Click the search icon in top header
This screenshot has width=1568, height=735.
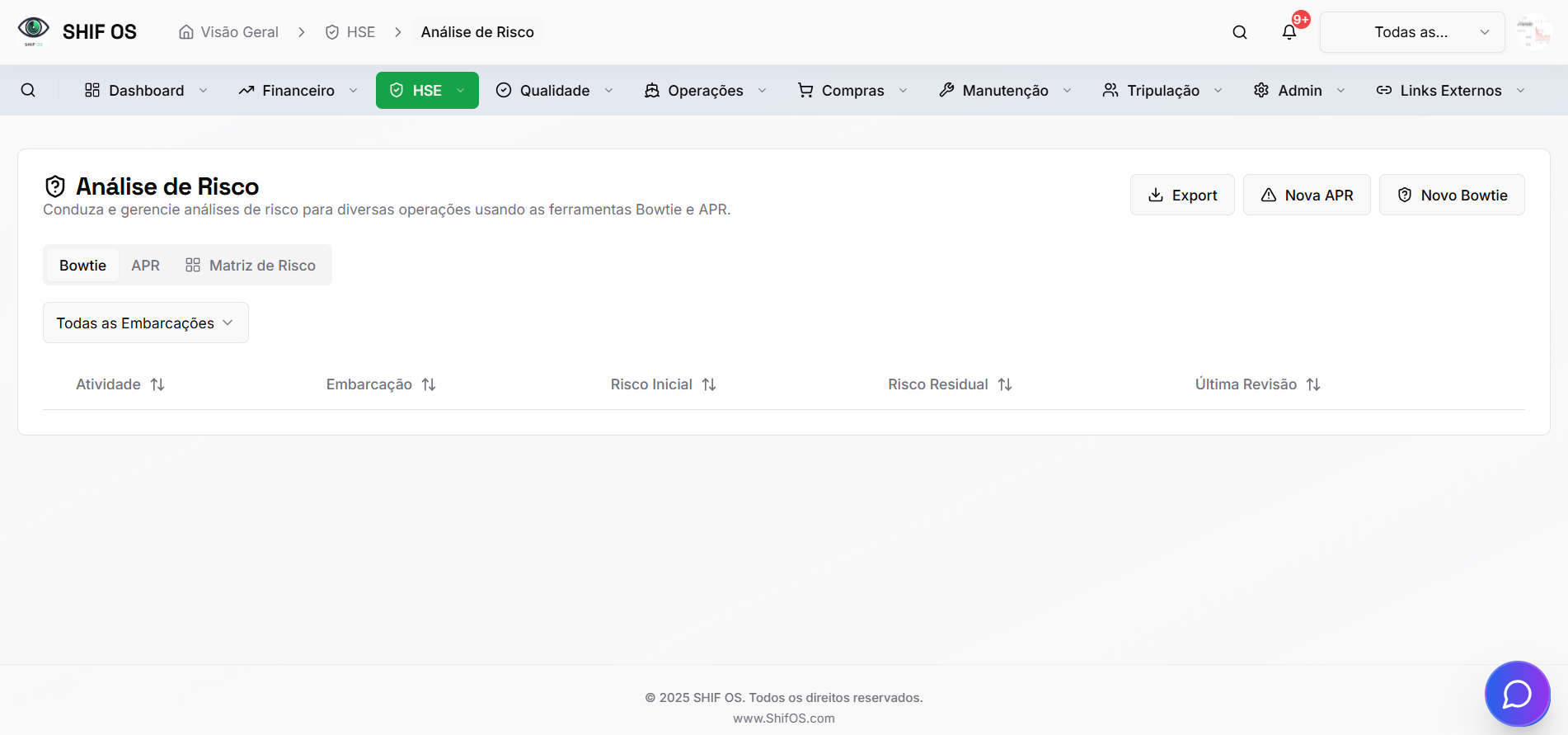point(1239,32)
